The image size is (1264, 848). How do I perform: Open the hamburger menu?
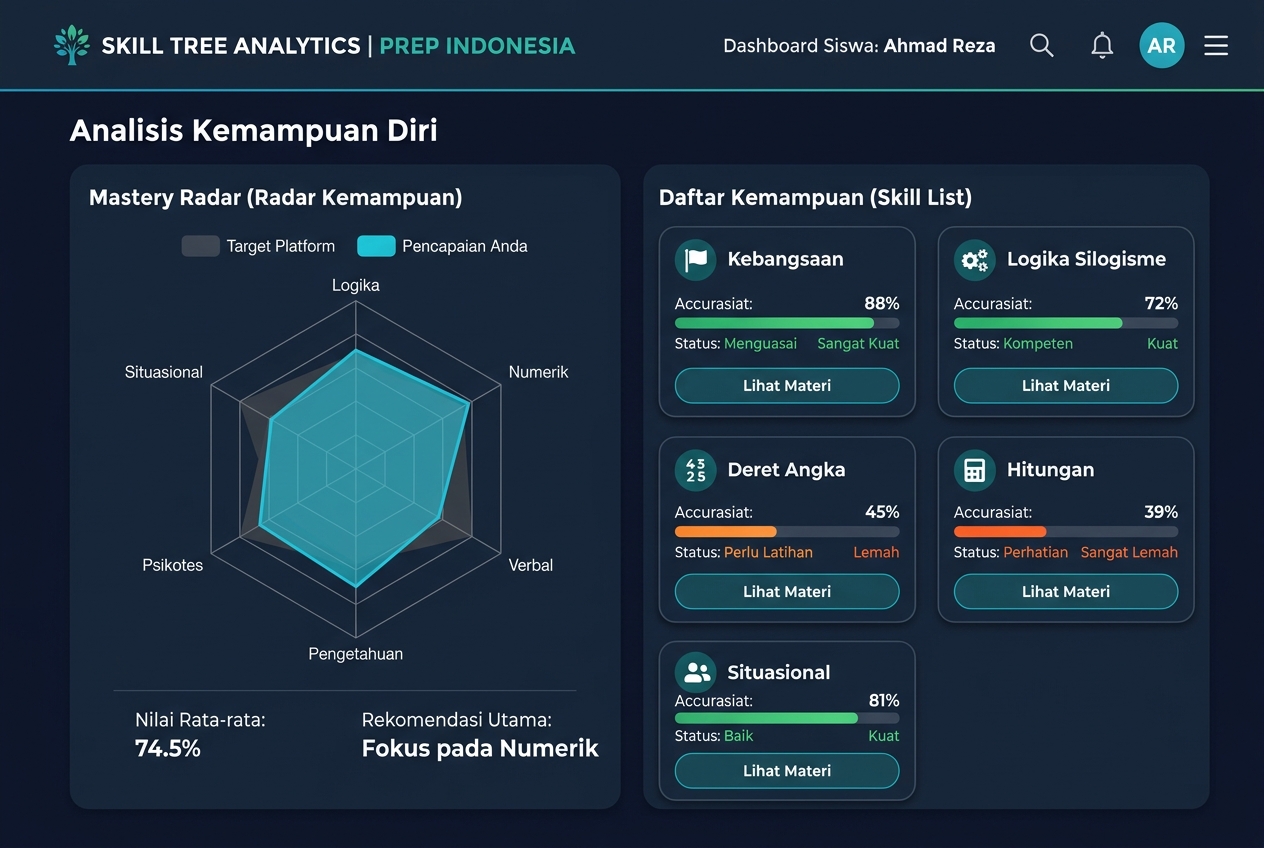click(1216, 45)
